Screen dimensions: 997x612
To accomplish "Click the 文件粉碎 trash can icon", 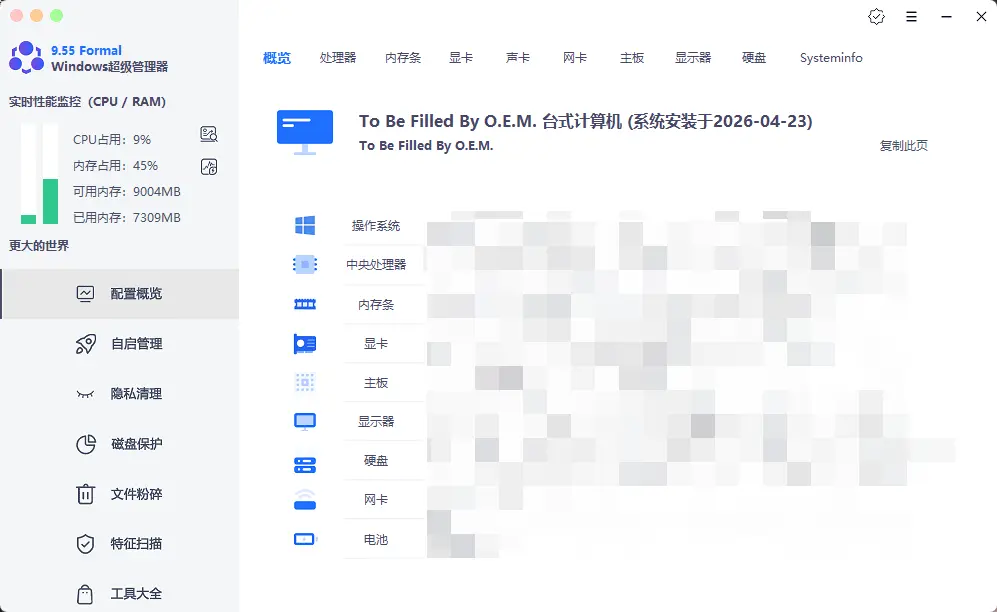I will 85,494.
